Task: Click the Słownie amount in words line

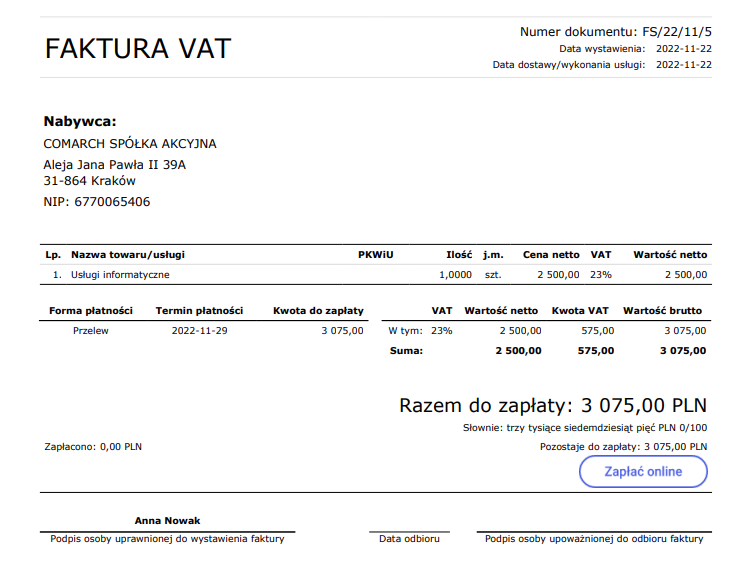Action: [x=585, y=428]
